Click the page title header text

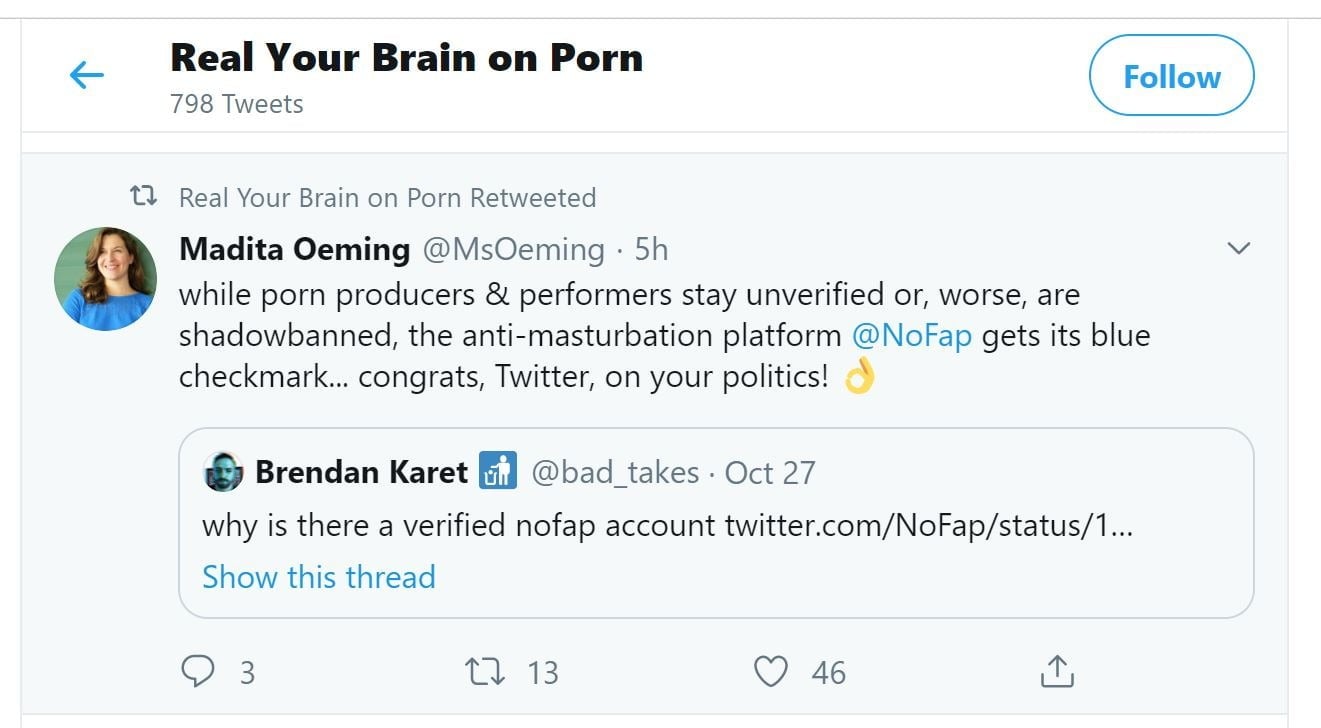tap(406, 58)
